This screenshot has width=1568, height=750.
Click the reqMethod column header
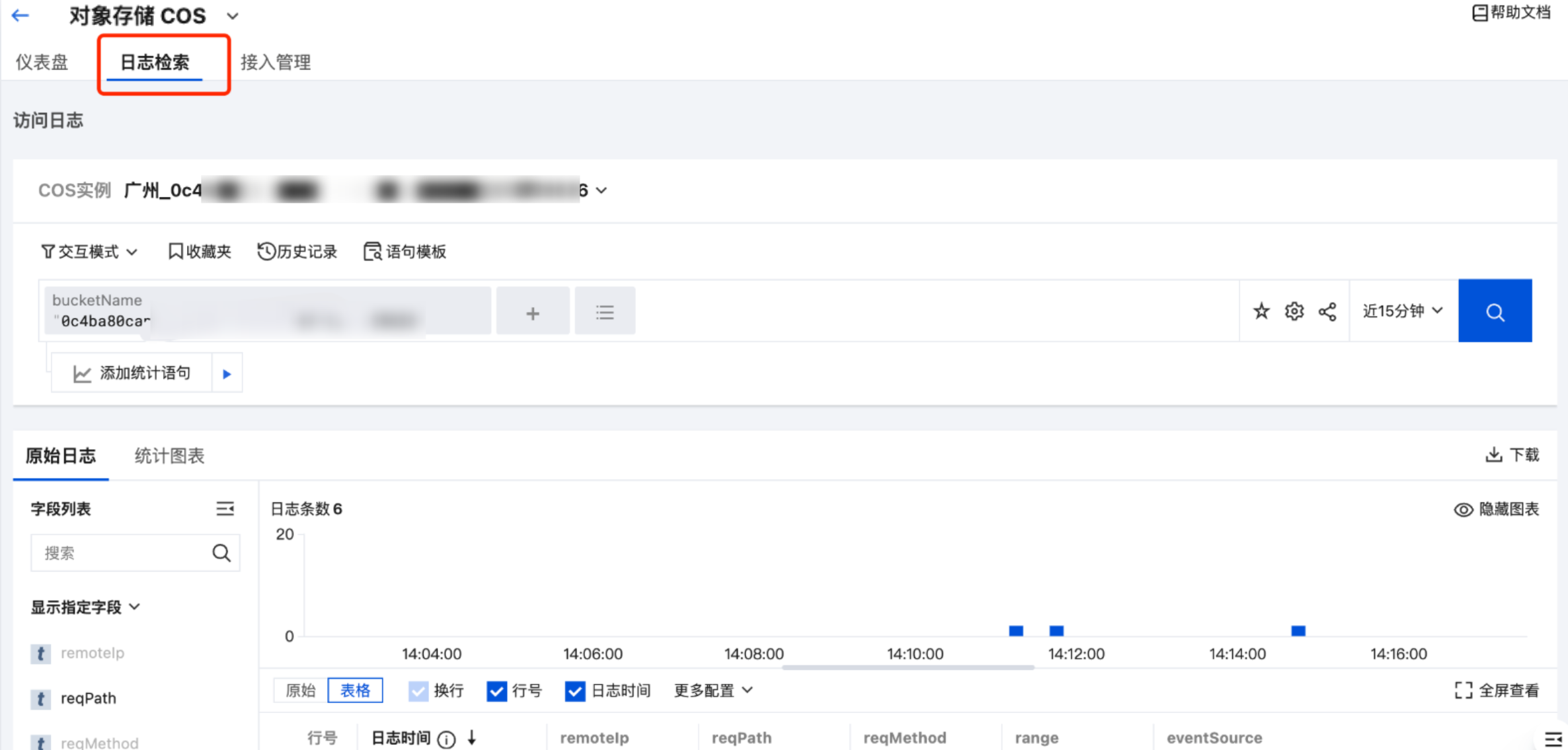[904, 737]
